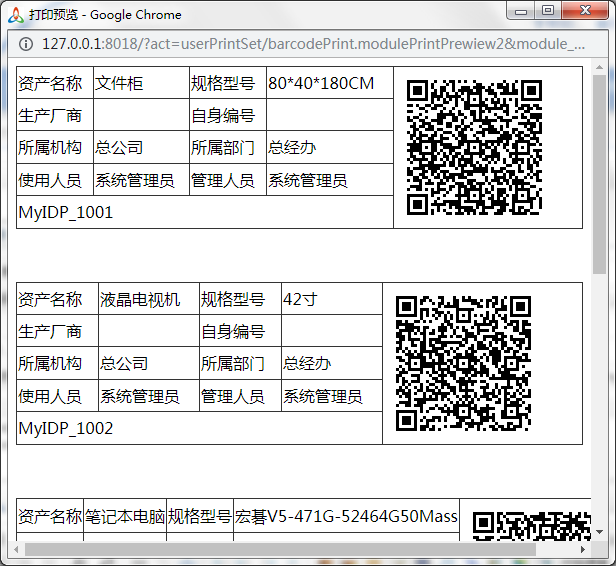This screenshot has height=566, width=616.
Task: Click the 80*40*180CM specification cell
Action: (328, 83)
